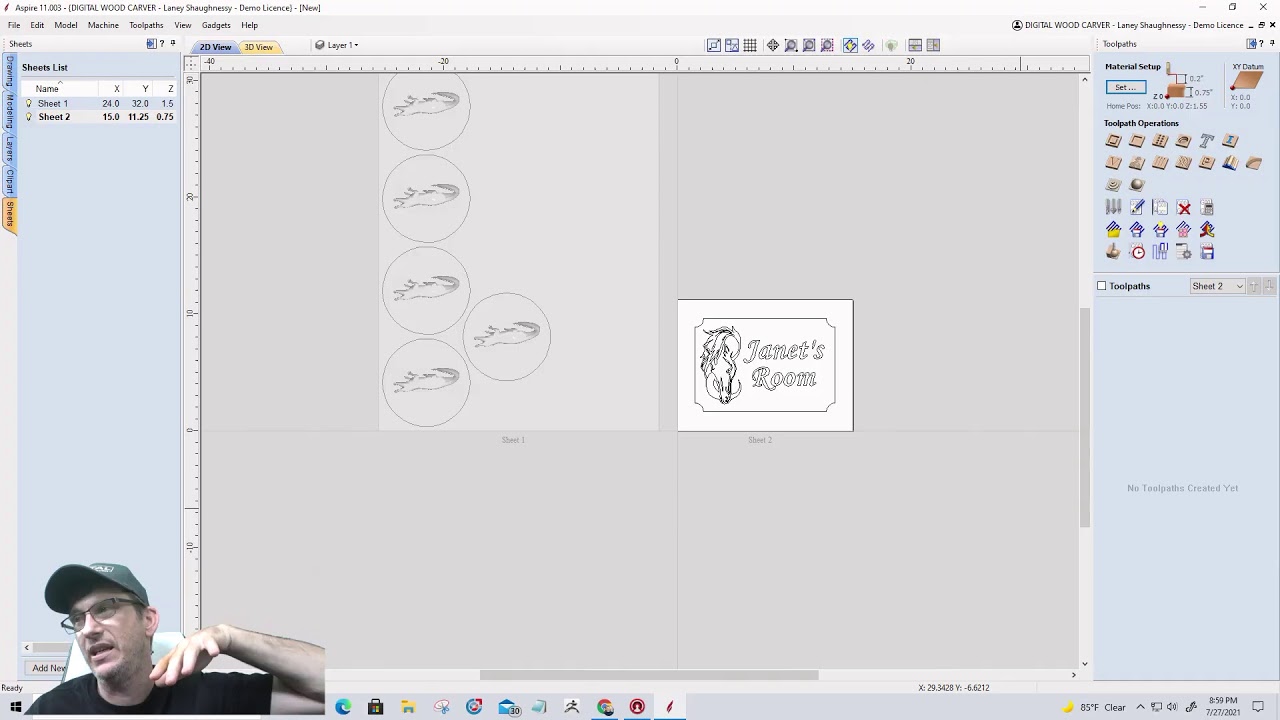Open the Machine menu
Viewport: 1280px width, 720px height.
click(103, 25)
